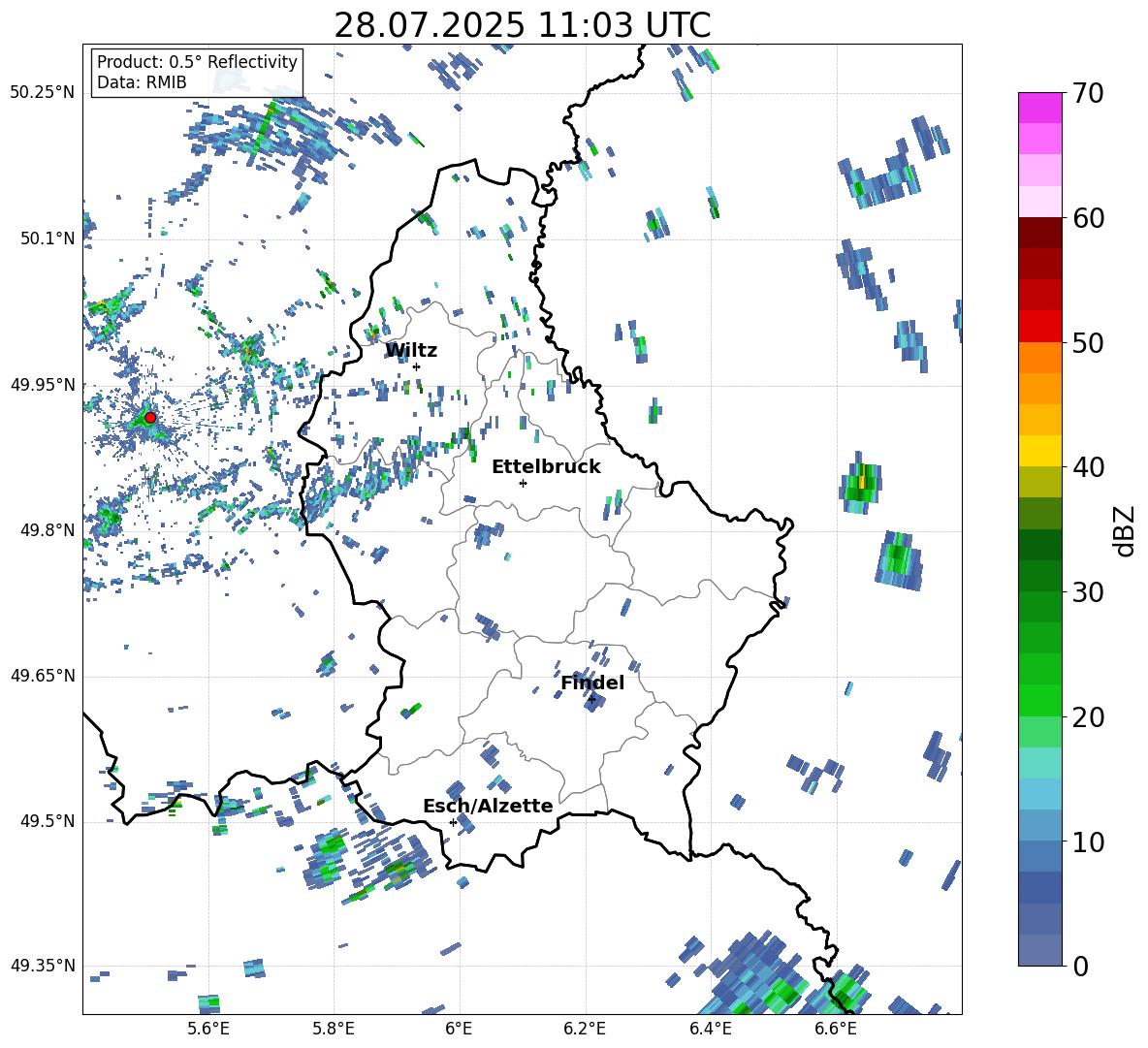Click the red radar location dot
This screenshot has width=1148, height=1048.
pyautogui.click(x=150, y=418)
